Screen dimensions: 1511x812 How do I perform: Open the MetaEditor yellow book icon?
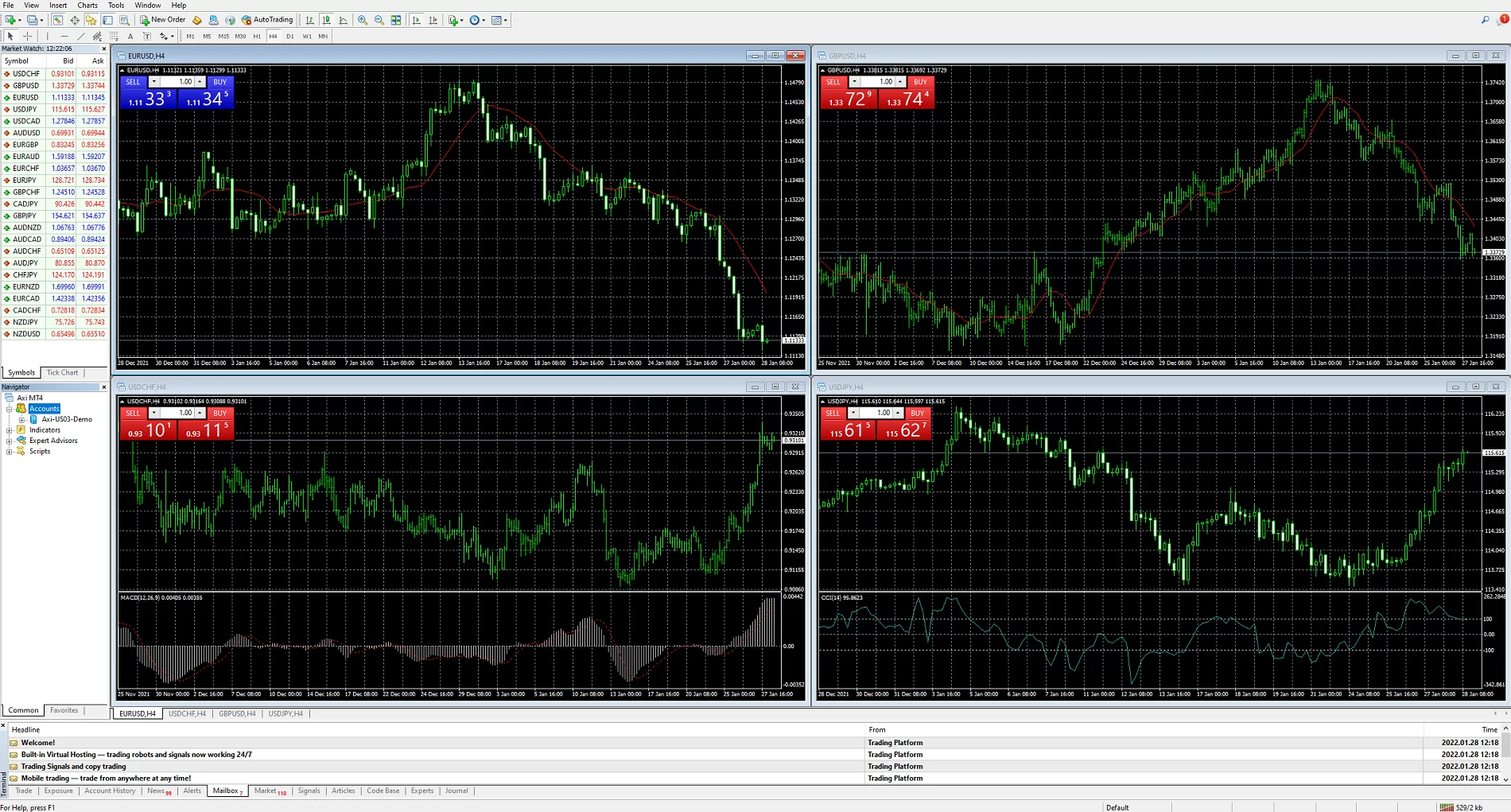(x=196, y=20)
